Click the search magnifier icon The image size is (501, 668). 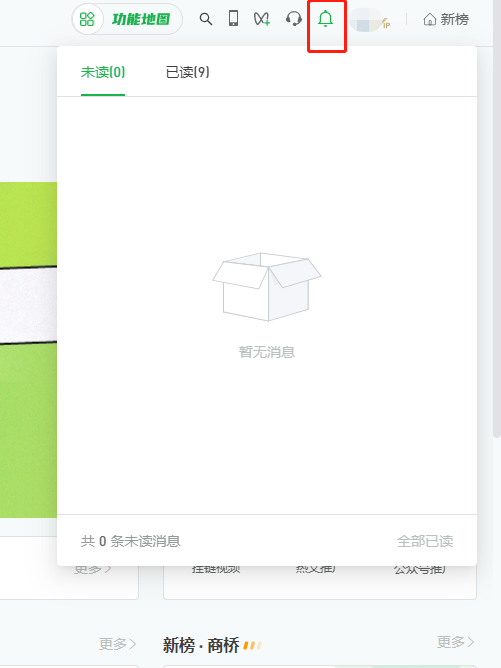click(x=206, y=19)
